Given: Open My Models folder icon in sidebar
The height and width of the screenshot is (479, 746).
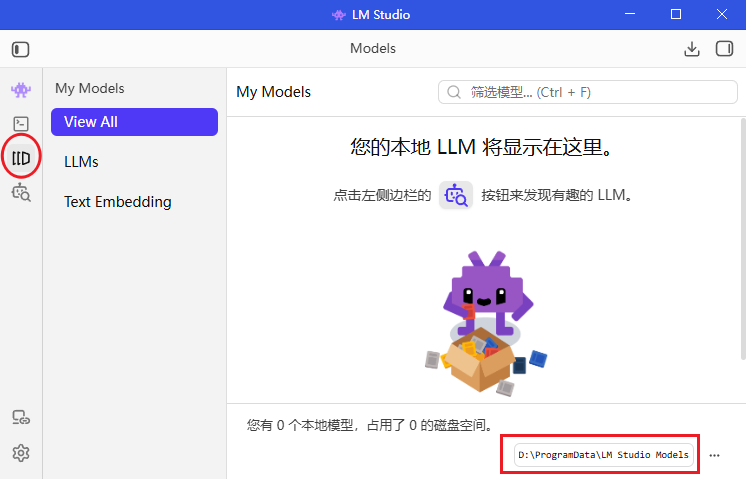Looking at the screenshot, I should point(21,158).
